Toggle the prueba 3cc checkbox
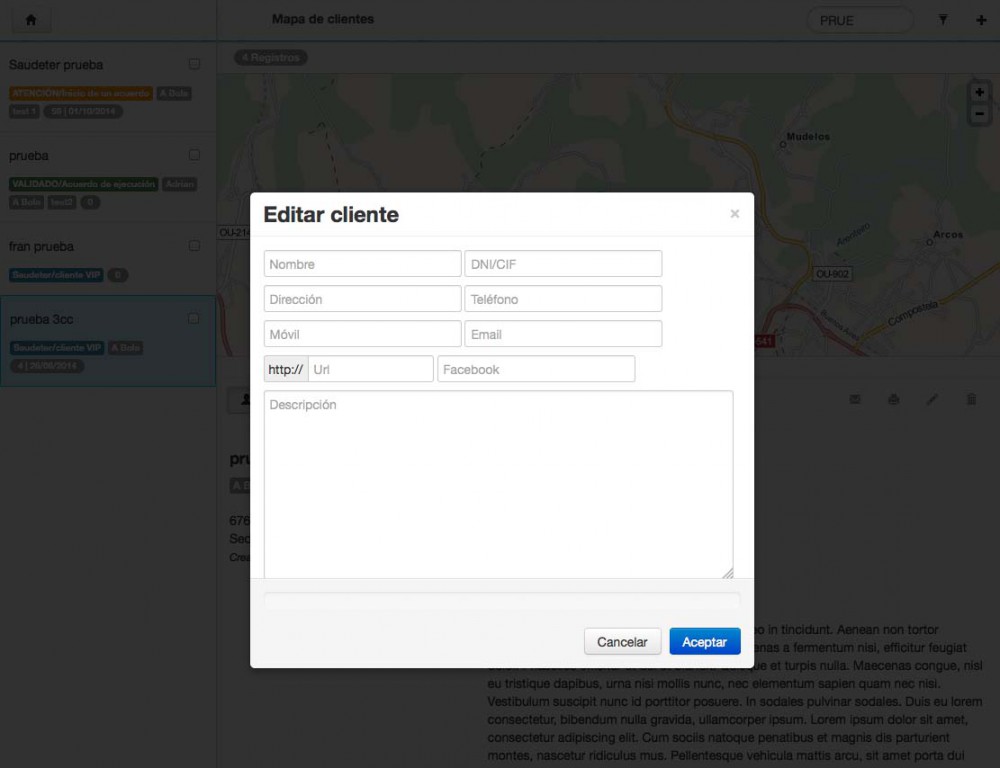Viewport: 1000px width, 768px height. tap(194, 319)
